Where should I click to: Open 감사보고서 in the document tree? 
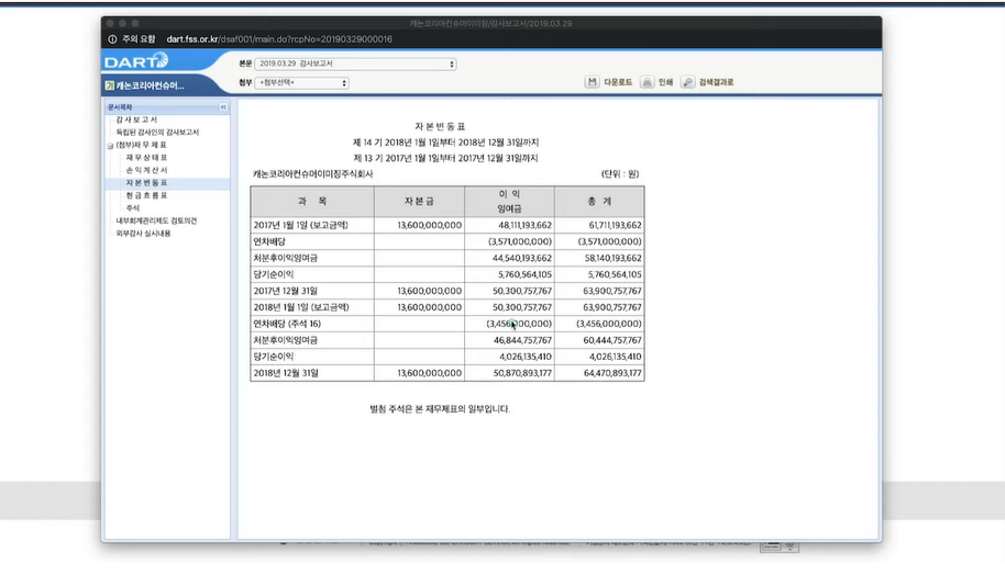[x=136, y=120]
